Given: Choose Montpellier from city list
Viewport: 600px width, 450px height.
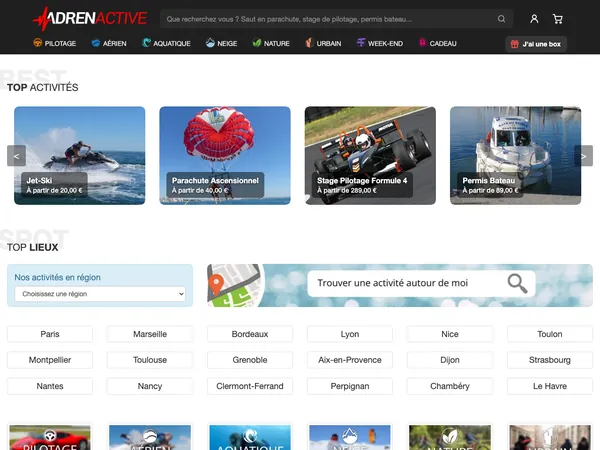Looking at the screenshot, I should click(x=50, y=360).
